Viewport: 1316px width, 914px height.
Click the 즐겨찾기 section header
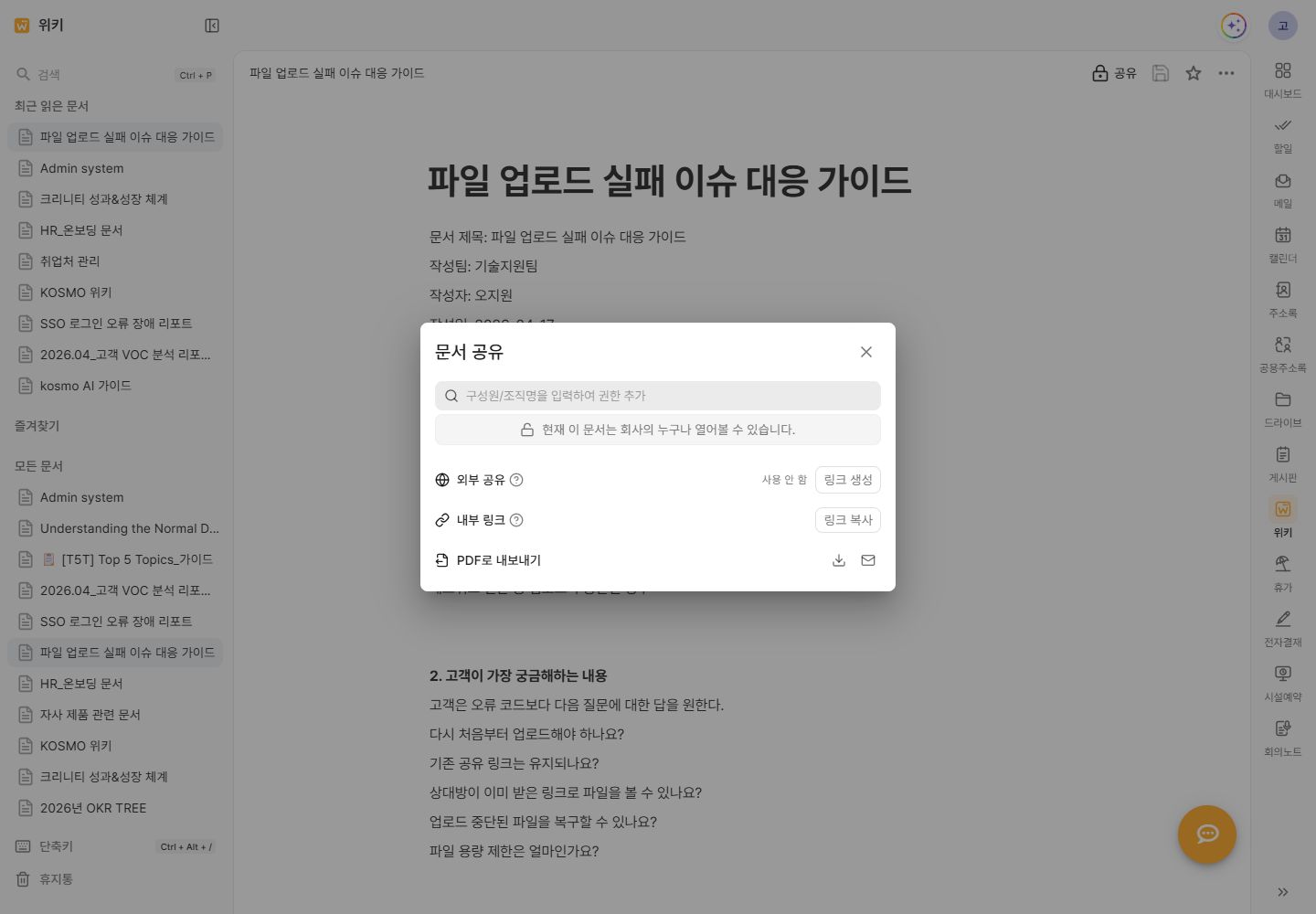(x=37, y=426)
